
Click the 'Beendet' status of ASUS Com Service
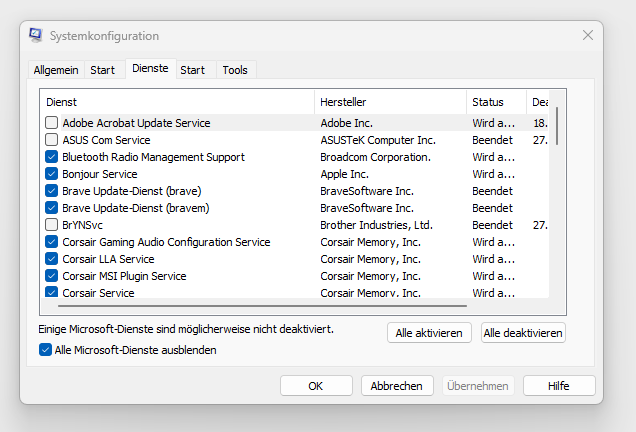(492, 140)
